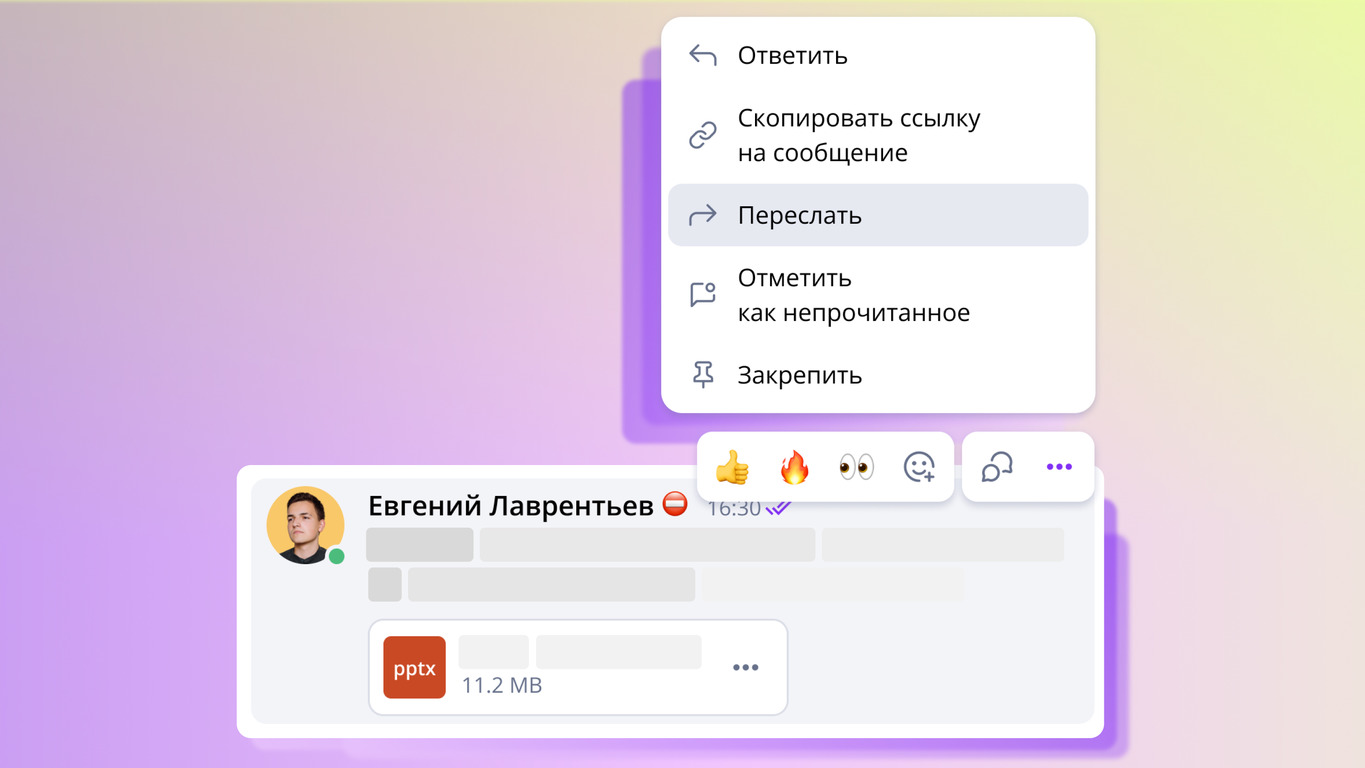The width and height of the screenshot is (1365, 768).
Task: Select Закрепить menu option
Action: tap(878, 375)
